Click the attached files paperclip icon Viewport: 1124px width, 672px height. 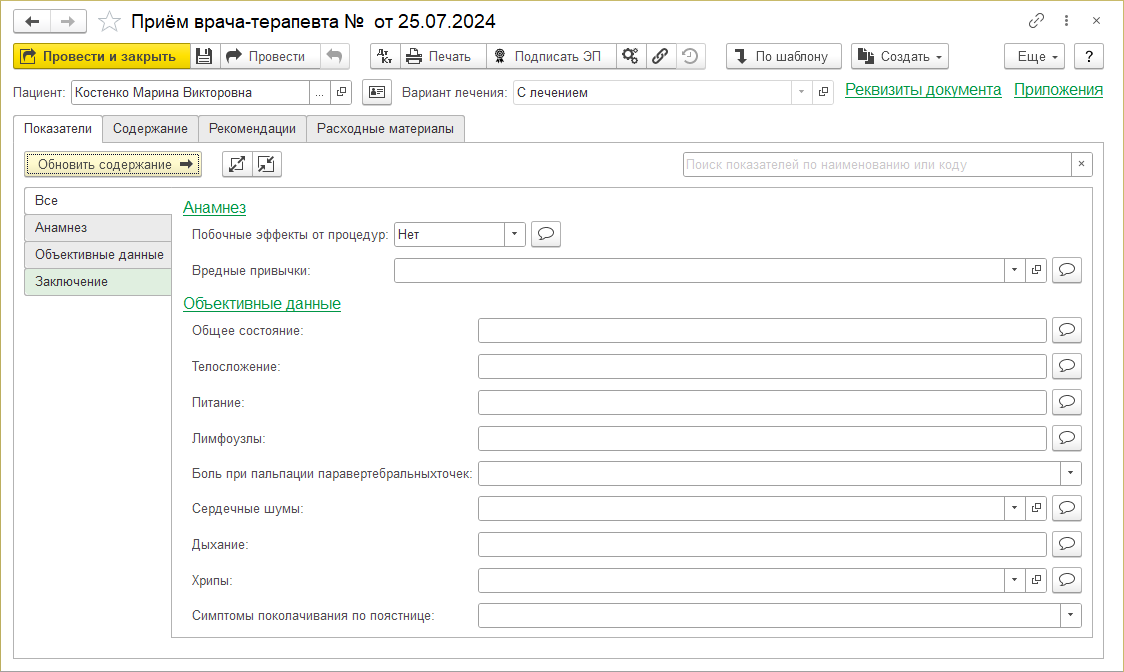coord(660,56)
